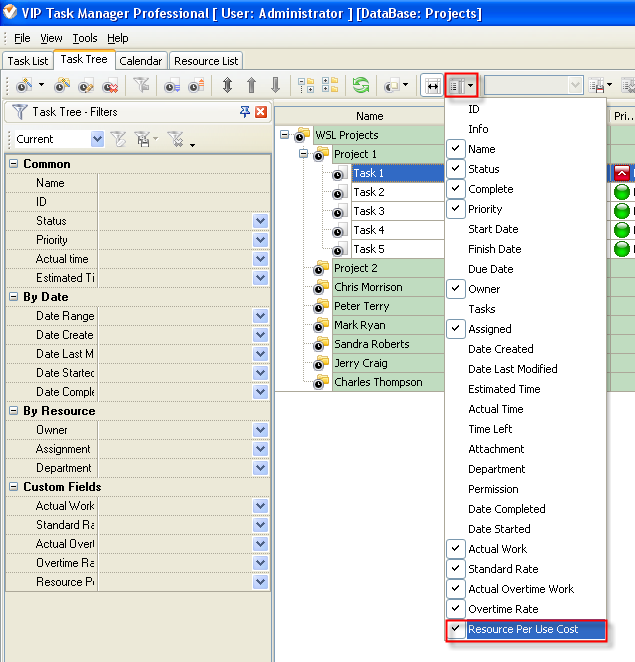Open the Tools menu

coord(85,38)
